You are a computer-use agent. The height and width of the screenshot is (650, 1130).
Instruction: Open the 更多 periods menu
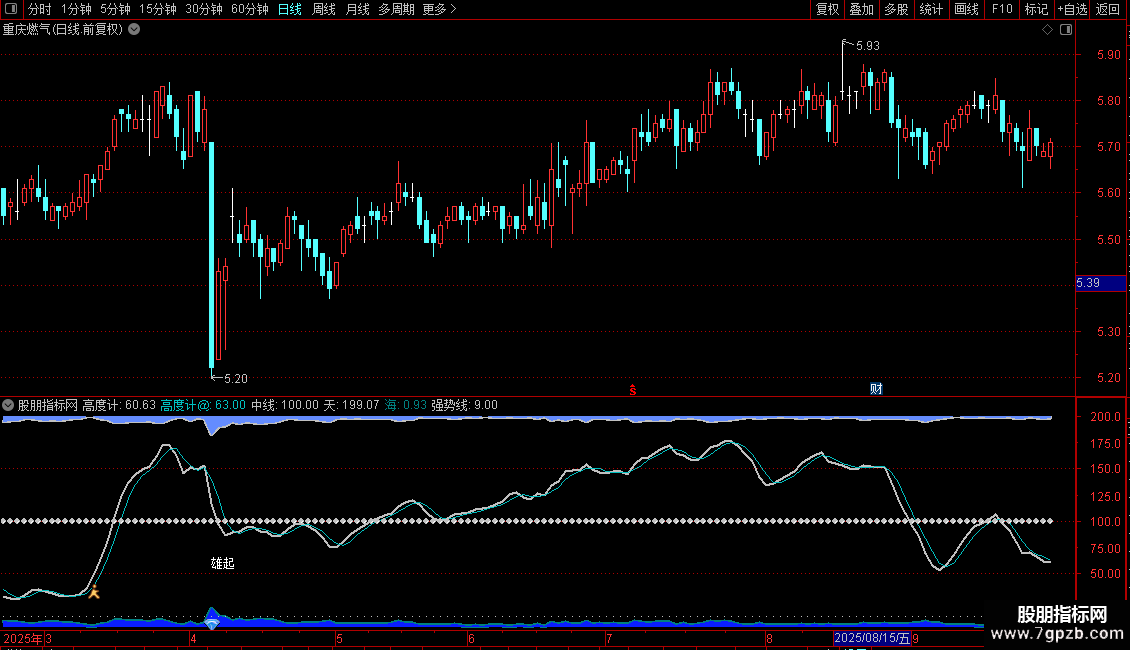439,9
